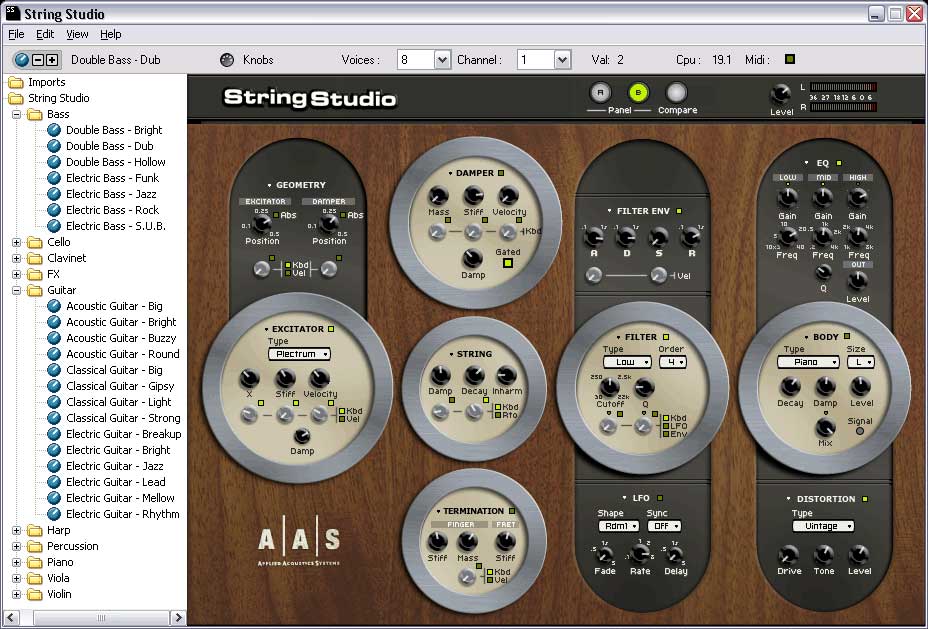Click the EQ Mid Freq knob
The height and width of the screenshot is (629, 928).
point(823,237)
